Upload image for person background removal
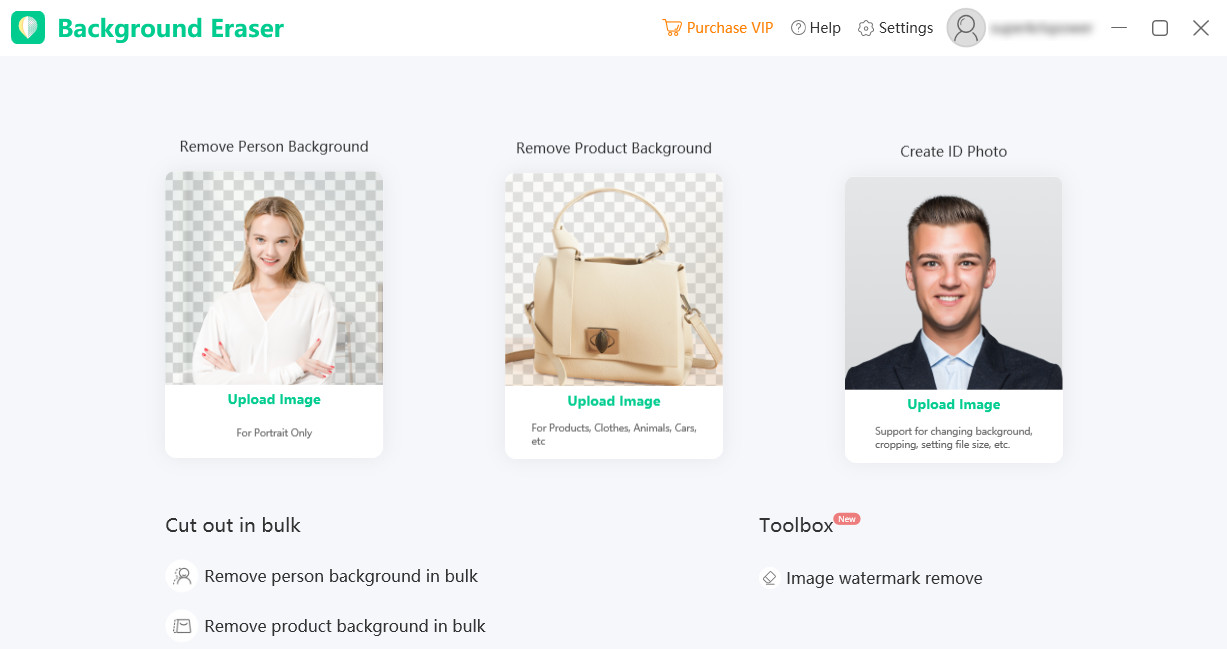1227x649 pixels. click(x=274, y=400)
